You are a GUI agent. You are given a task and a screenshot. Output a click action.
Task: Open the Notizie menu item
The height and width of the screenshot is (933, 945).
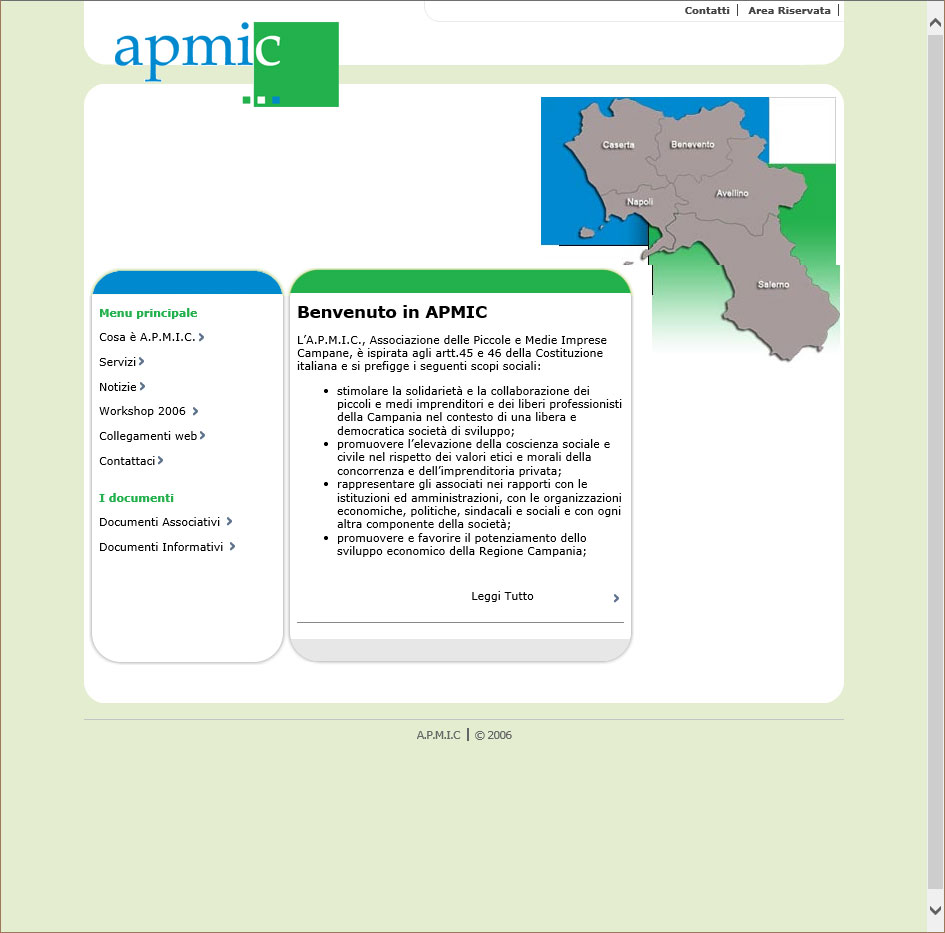[x=118, y=387]
